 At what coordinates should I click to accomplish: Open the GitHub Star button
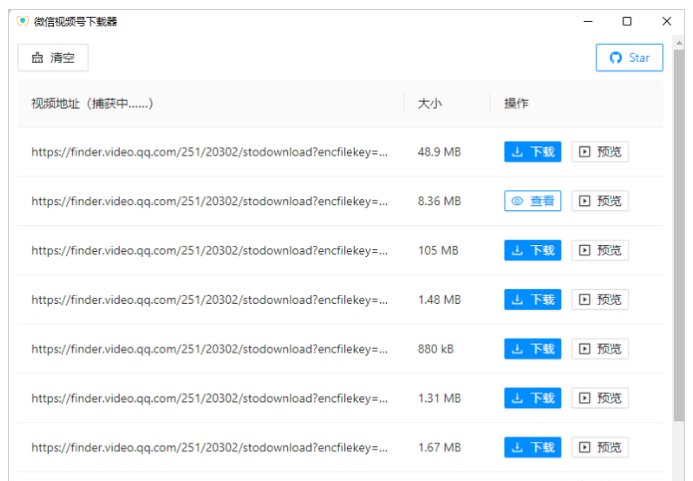point(629,58)
